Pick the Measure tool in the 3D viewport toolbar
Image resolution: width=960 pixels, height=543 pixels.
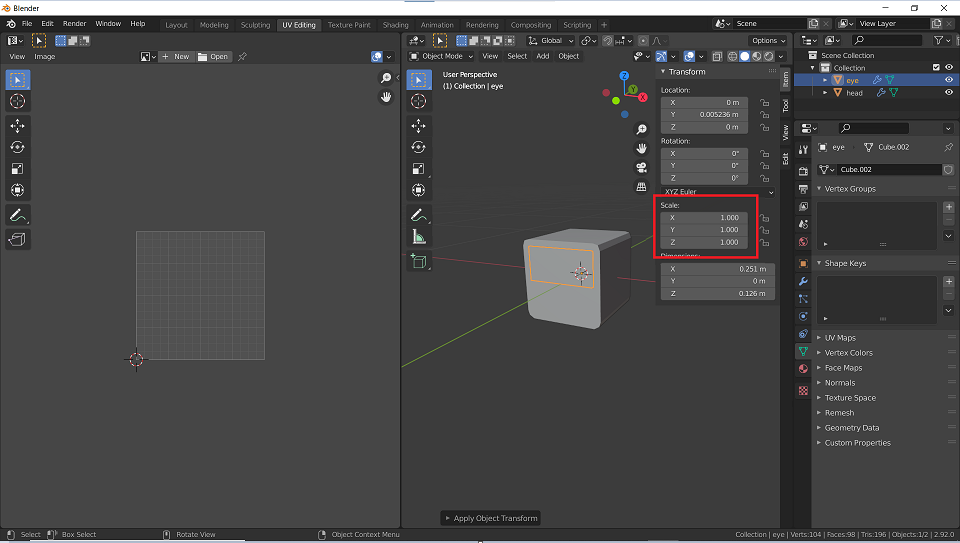pos(419,236)
